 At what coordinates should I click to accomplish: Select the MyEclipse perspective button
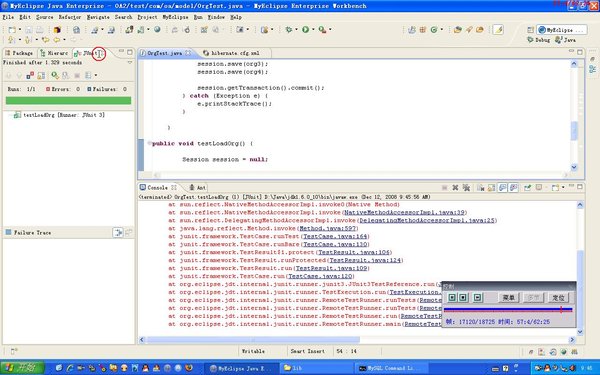[x=561, y=30]
